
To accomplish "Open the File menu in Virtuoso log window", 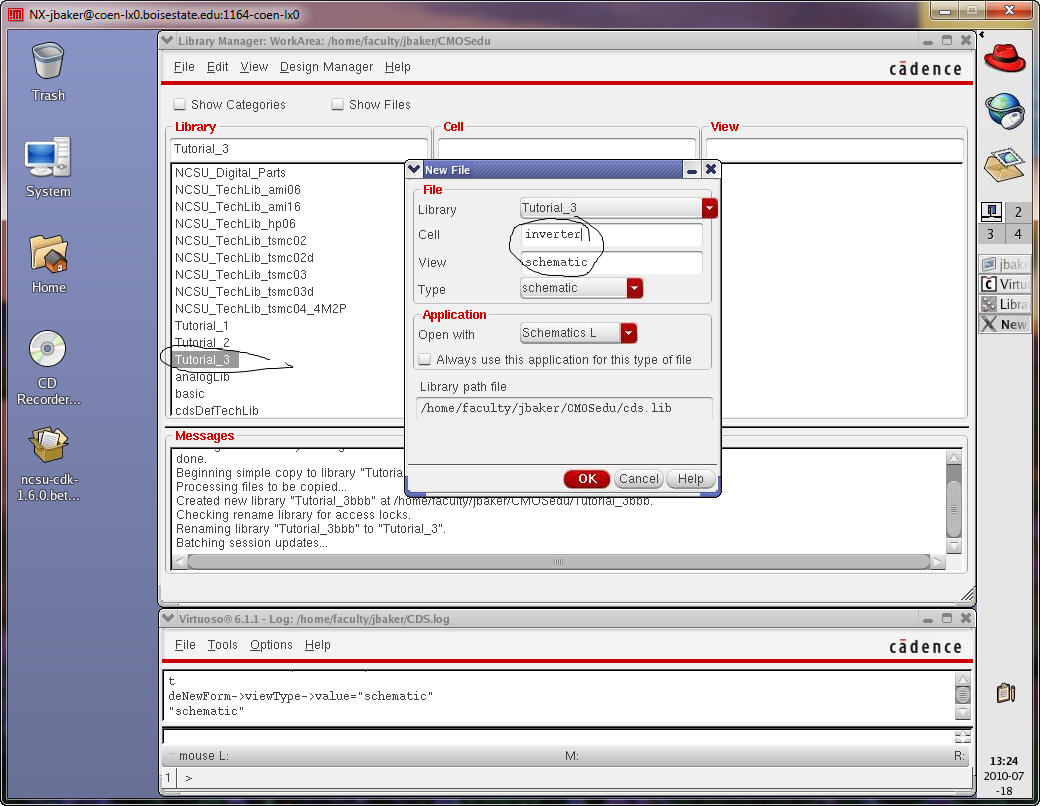I will tap(185, 645).
